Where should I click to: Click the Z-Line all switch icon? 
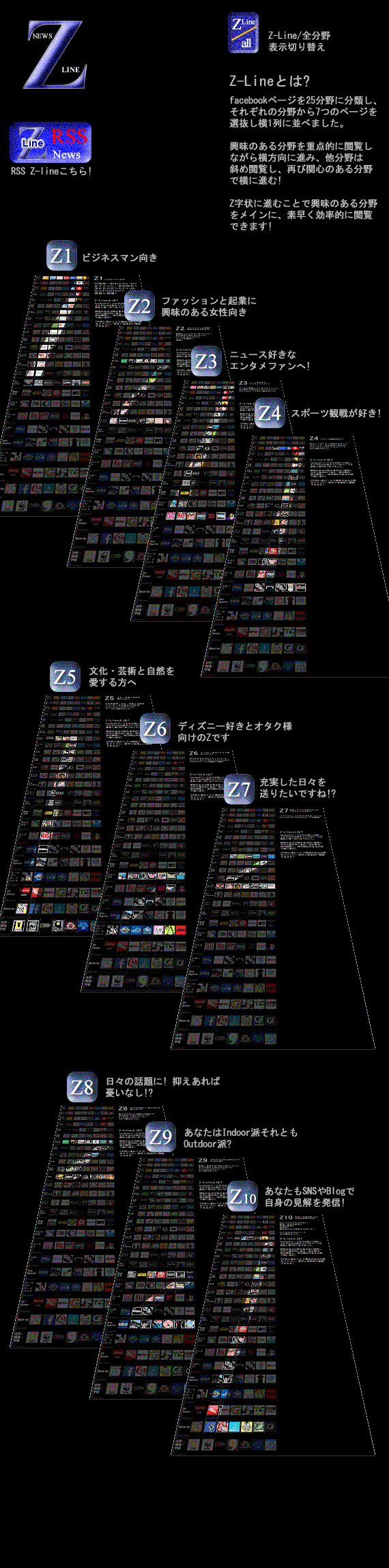244,33
